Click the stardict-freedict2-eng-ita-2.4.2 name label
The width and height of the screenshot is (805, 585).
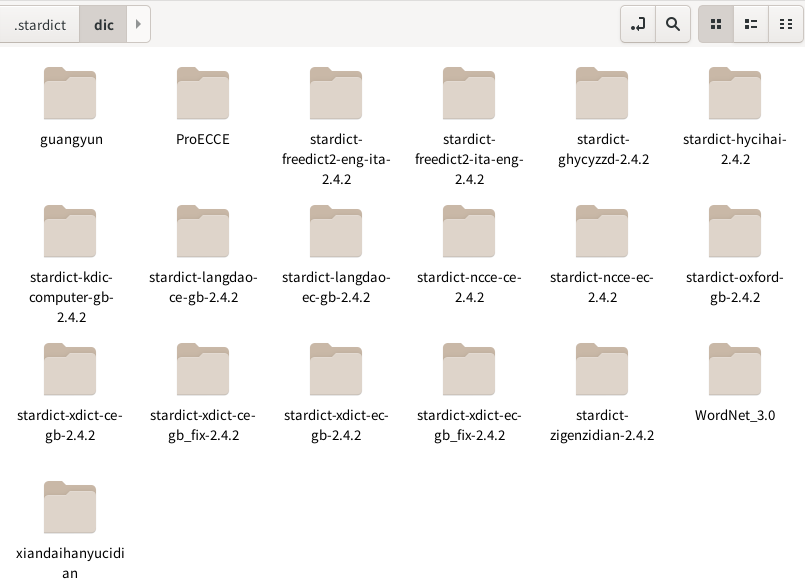pyautogui.click(x=336, y=159)
